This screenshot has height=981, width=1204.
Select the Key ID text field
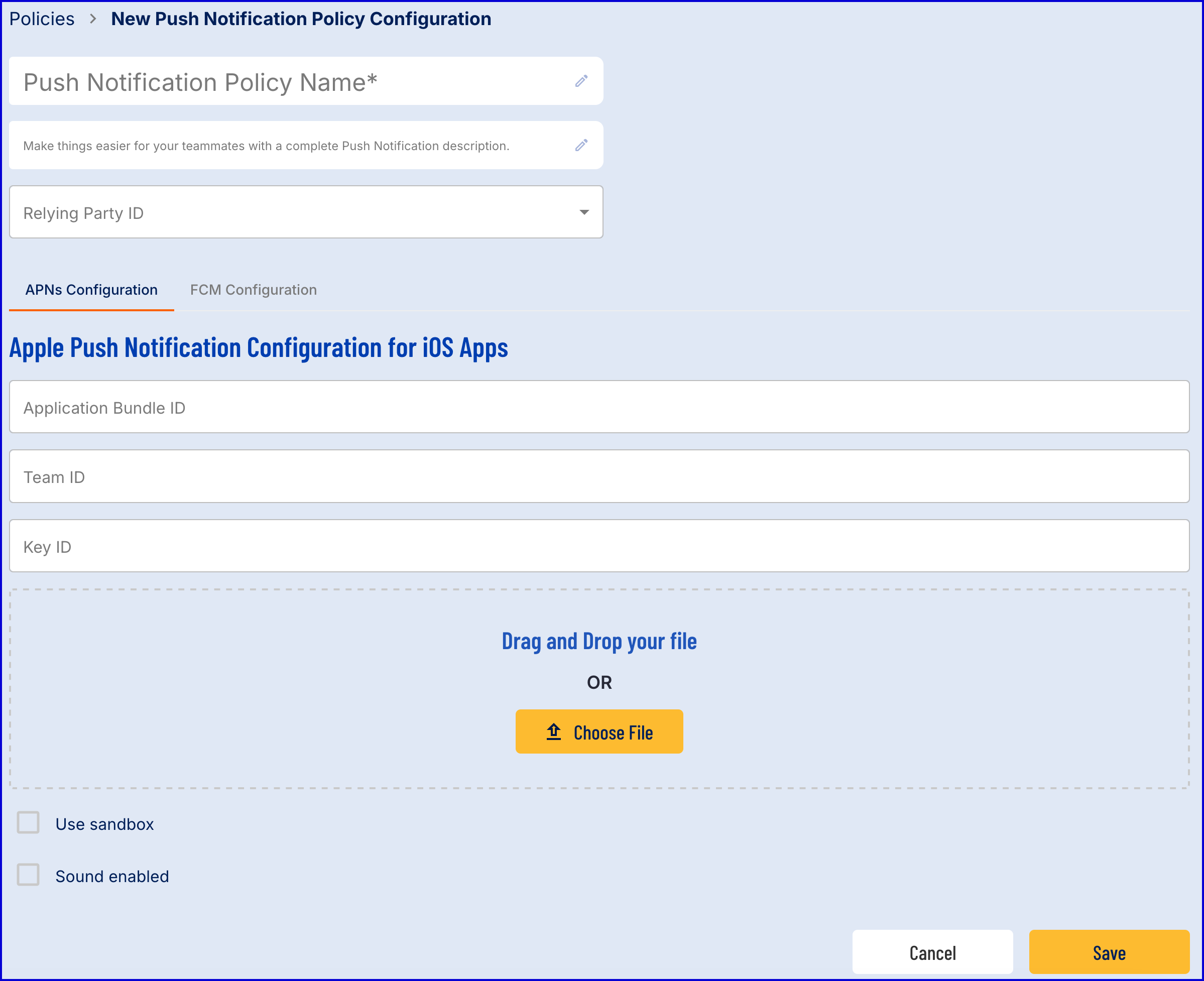(x=599, y=546)
